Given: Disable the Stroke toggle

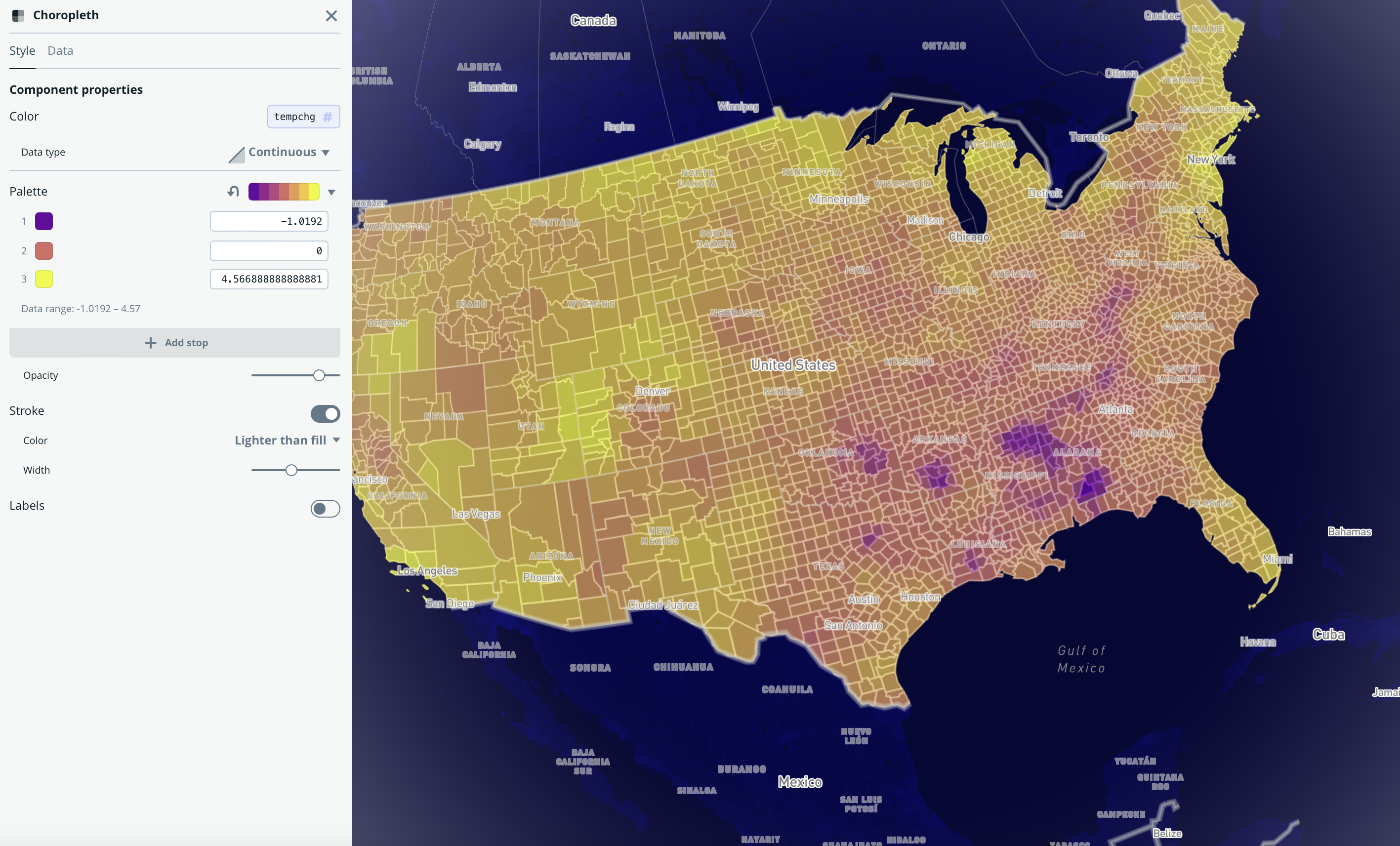Looking at the screenshot, I should 325,414.
